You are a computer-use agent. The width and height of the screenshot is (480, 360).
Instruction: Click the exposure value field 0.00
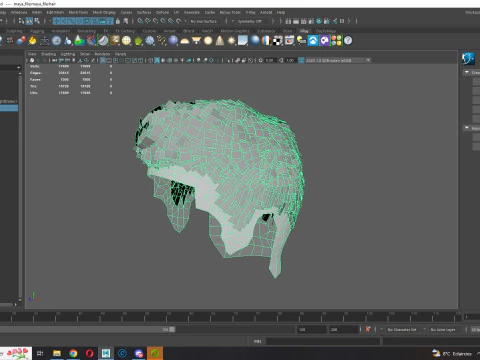point(269,60)
